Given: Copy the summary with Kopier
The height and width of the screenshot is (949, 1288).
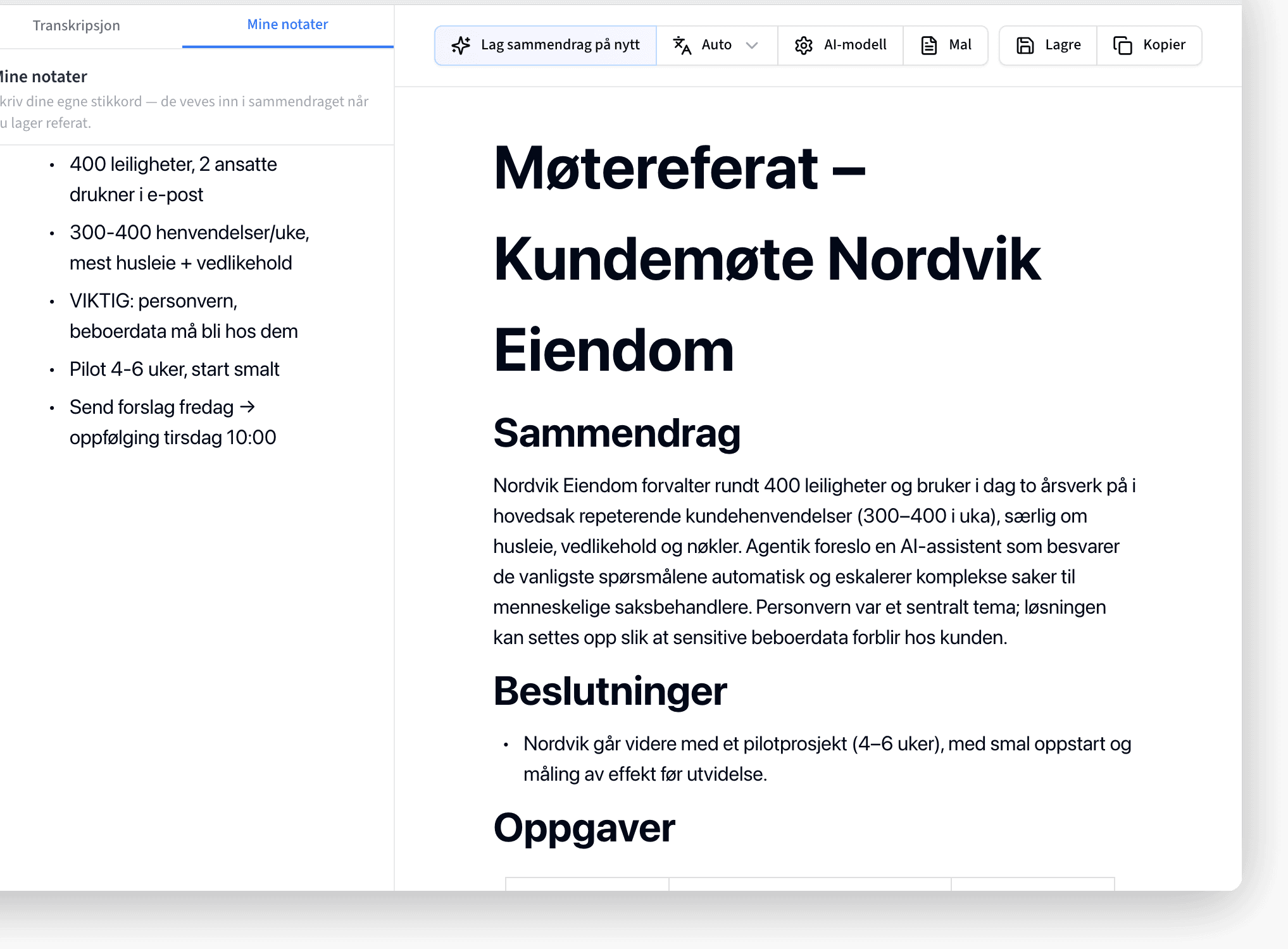Looking at the screenshot, I should point(1149,45).
